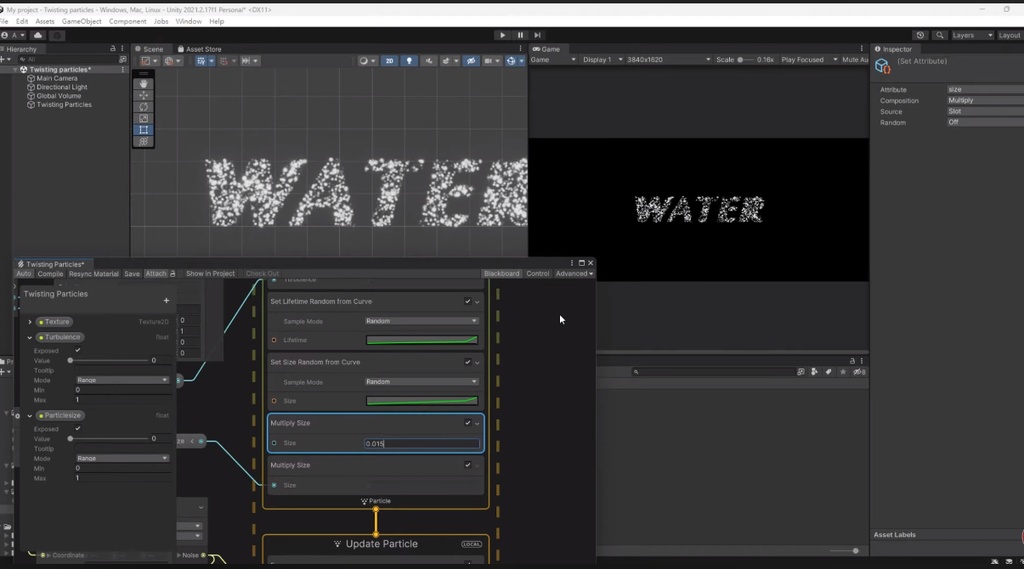
Task: Open scene camera settings dropdown
Action: pos(491,61)
